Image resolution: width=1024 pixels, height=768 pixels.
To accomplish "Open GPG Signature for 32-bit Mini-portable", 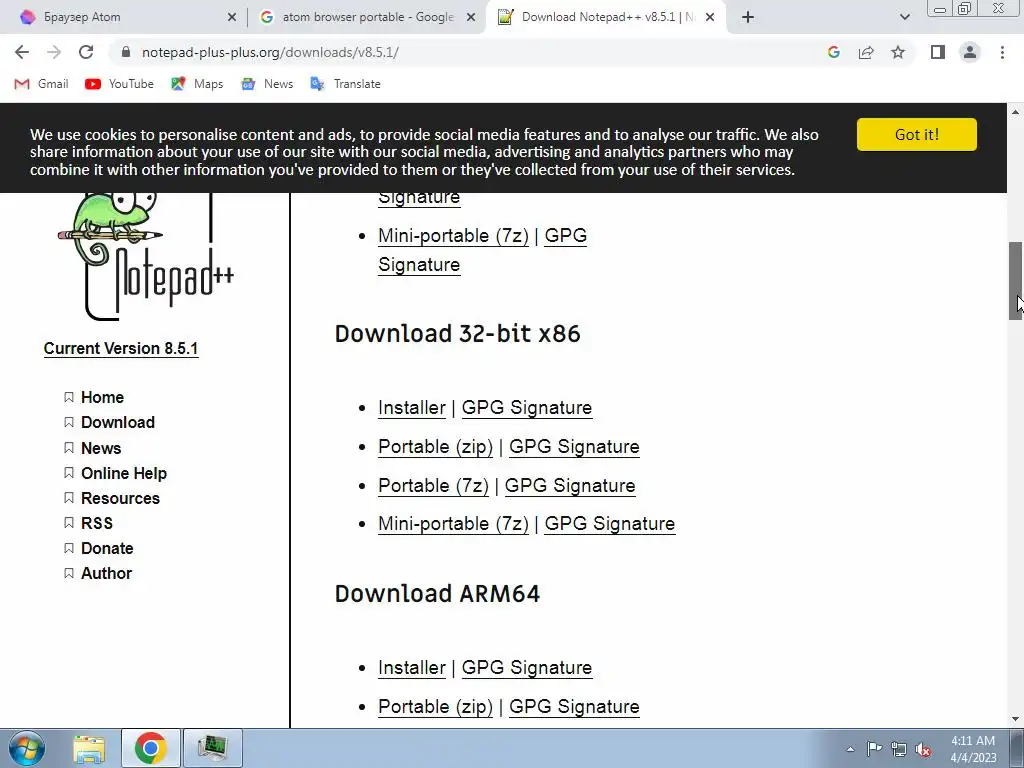I will coord(610,524).
